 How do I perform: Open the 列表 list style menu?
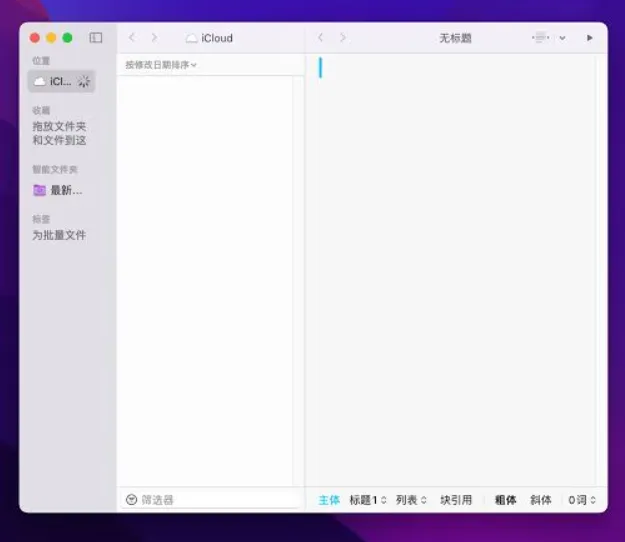pyautogui.click(x=411, y=500)
